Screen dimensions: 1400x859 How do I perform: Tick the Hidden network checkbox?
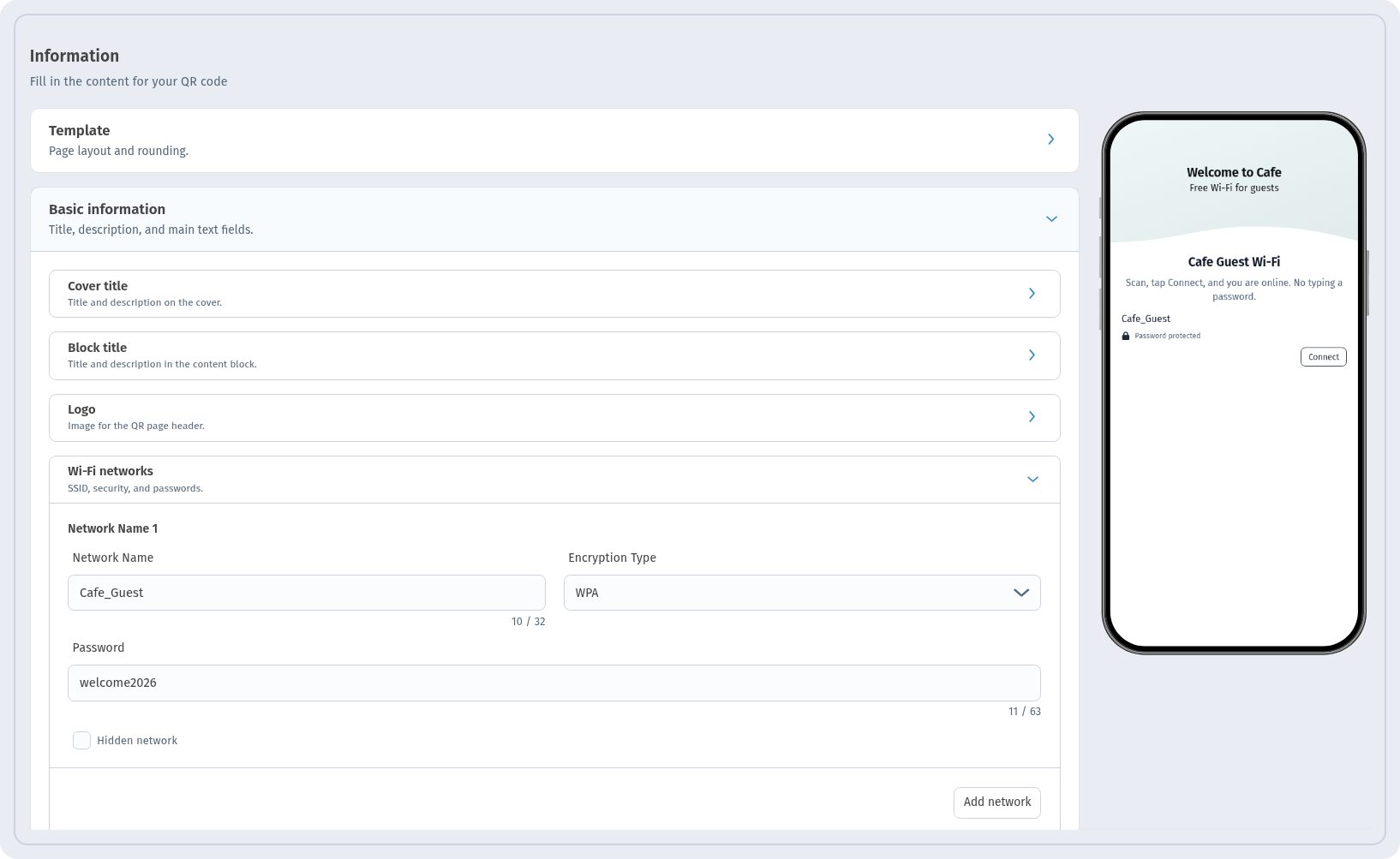click(81, 741)
